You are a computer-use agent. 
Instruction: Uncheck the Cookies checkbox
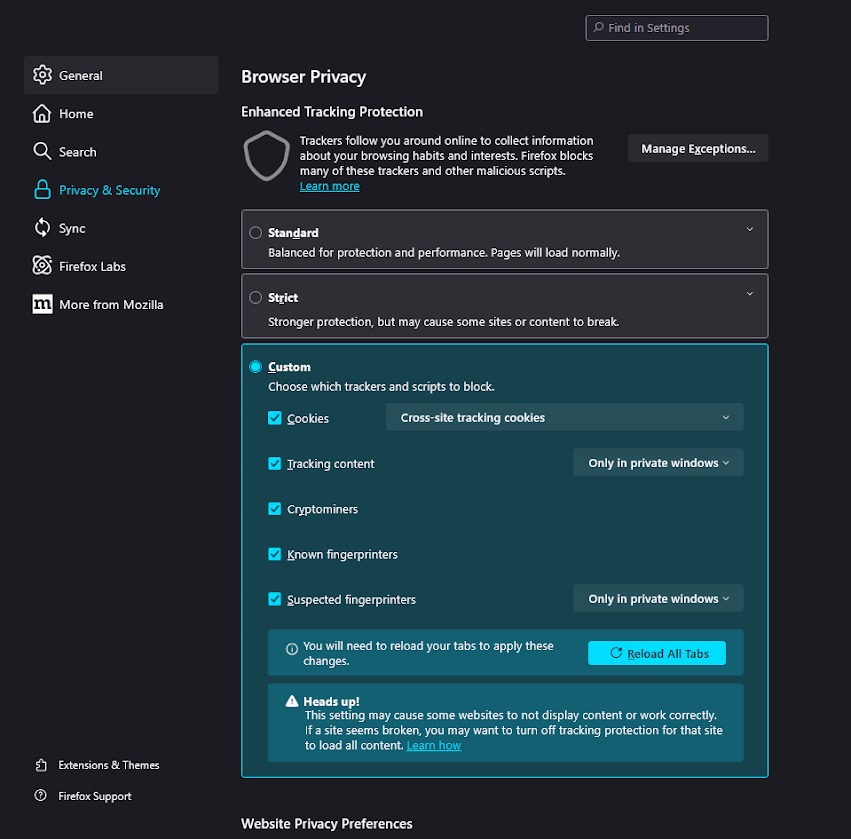275,418
